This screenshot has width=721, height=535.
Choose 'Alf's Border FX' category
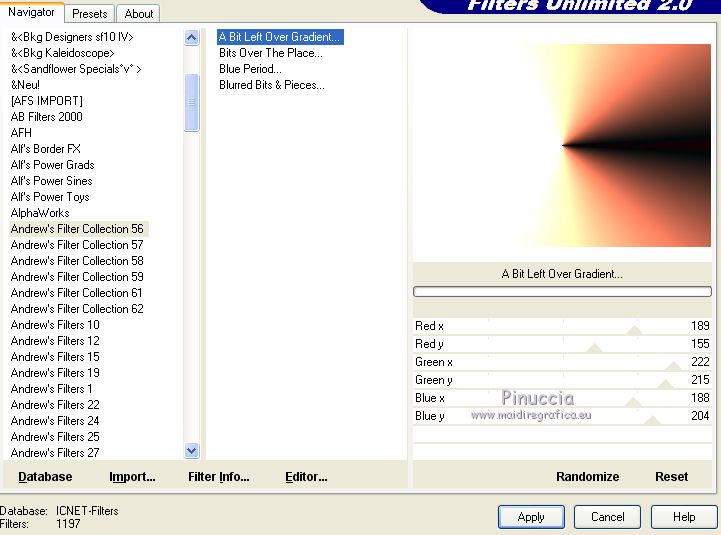tap(46, 149)
